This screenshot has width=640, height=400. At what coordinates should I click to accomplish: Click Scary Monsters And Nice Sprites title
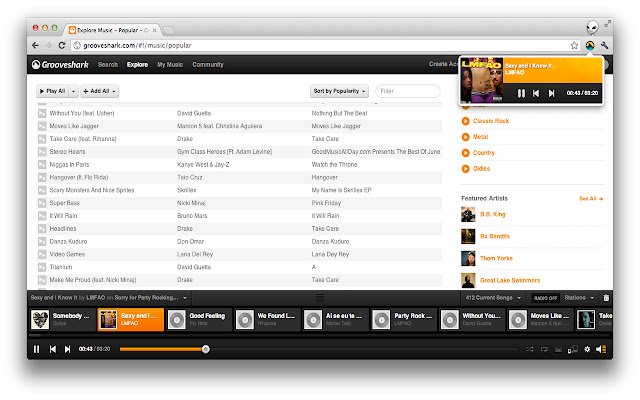click(x=92, y=190)
